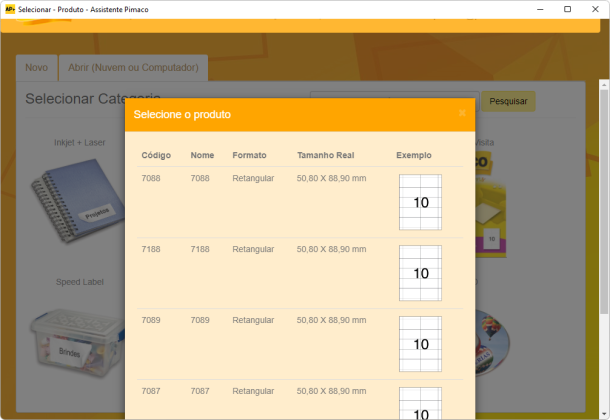610x420 pixels.
Task: Click the 7087 label sheet example thumbnail
Action: pos(420,403)
